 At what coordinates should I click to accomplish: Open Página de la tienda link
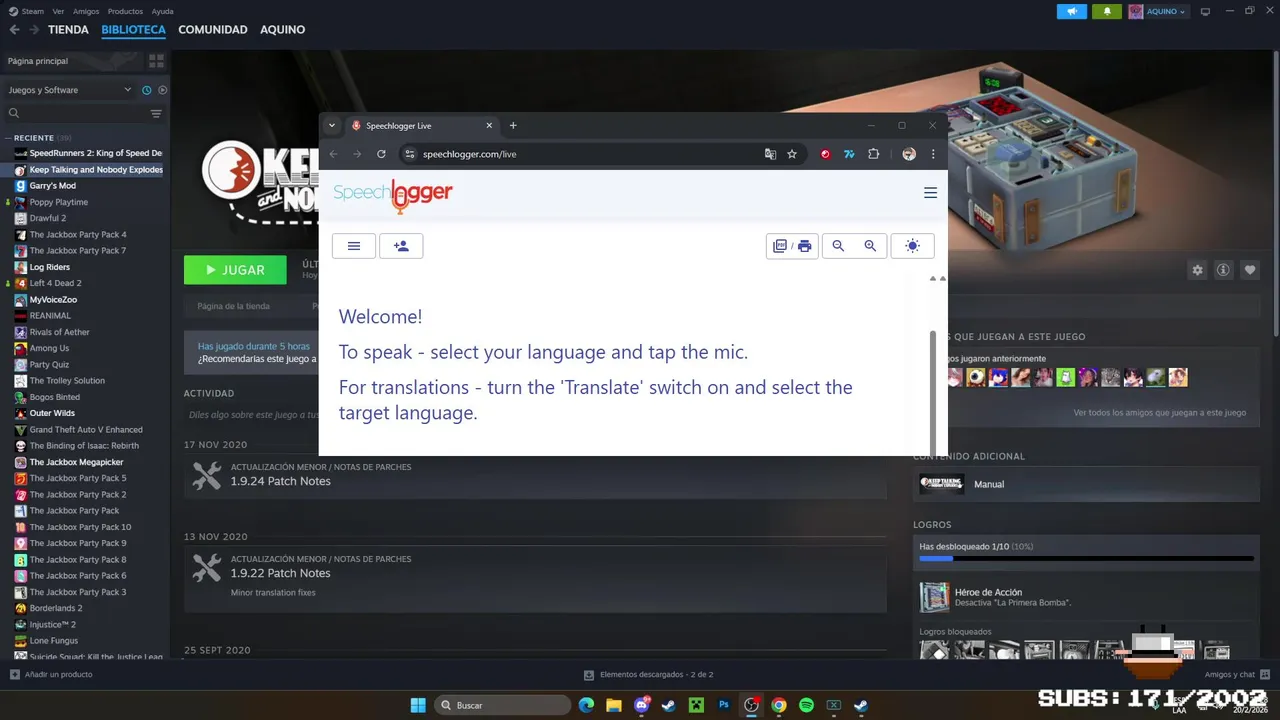pyautogui.click(x=233, y=307)
